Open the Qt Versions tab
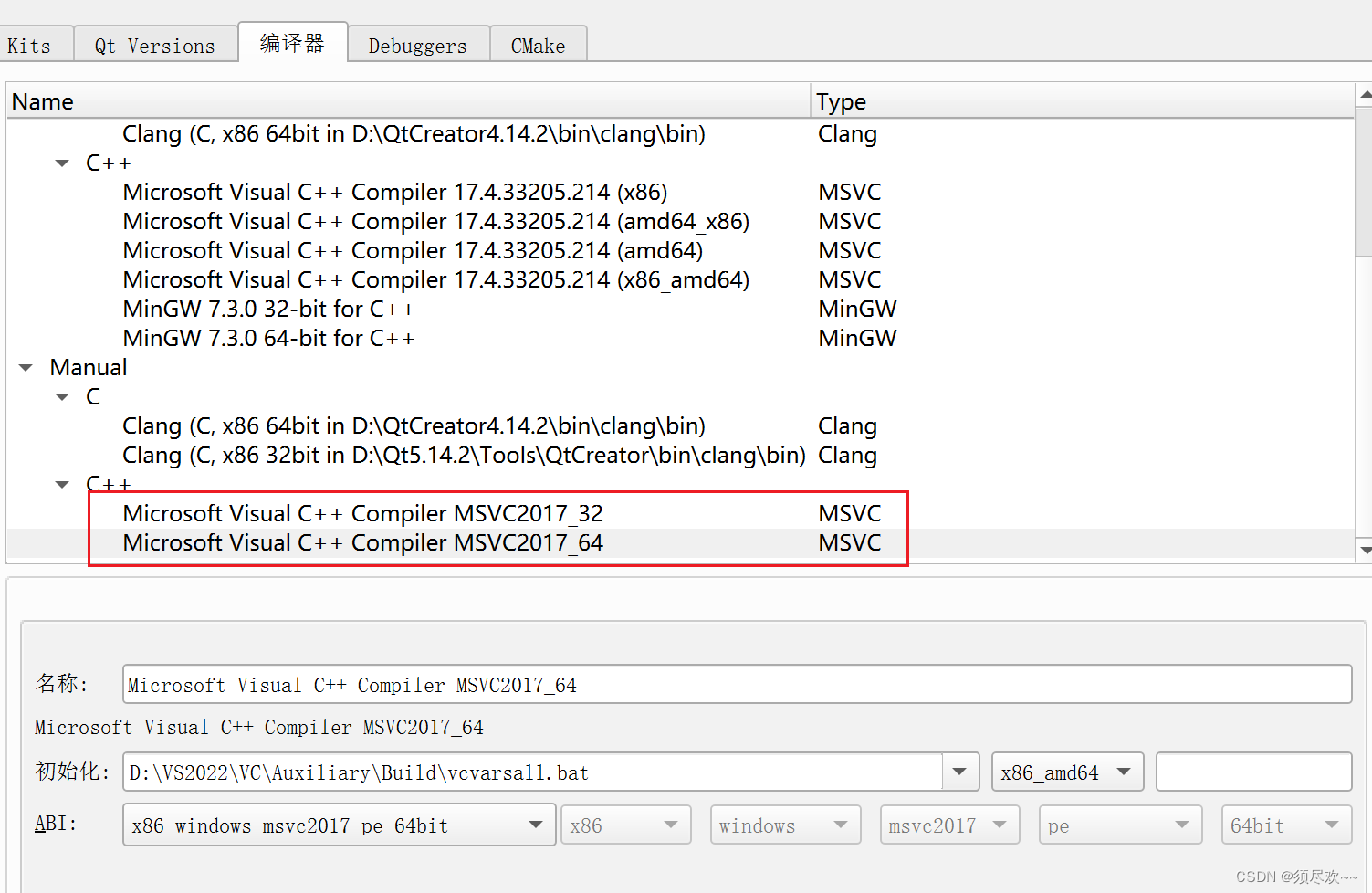This screenshot has width=1372, height=893. (154, 46)
